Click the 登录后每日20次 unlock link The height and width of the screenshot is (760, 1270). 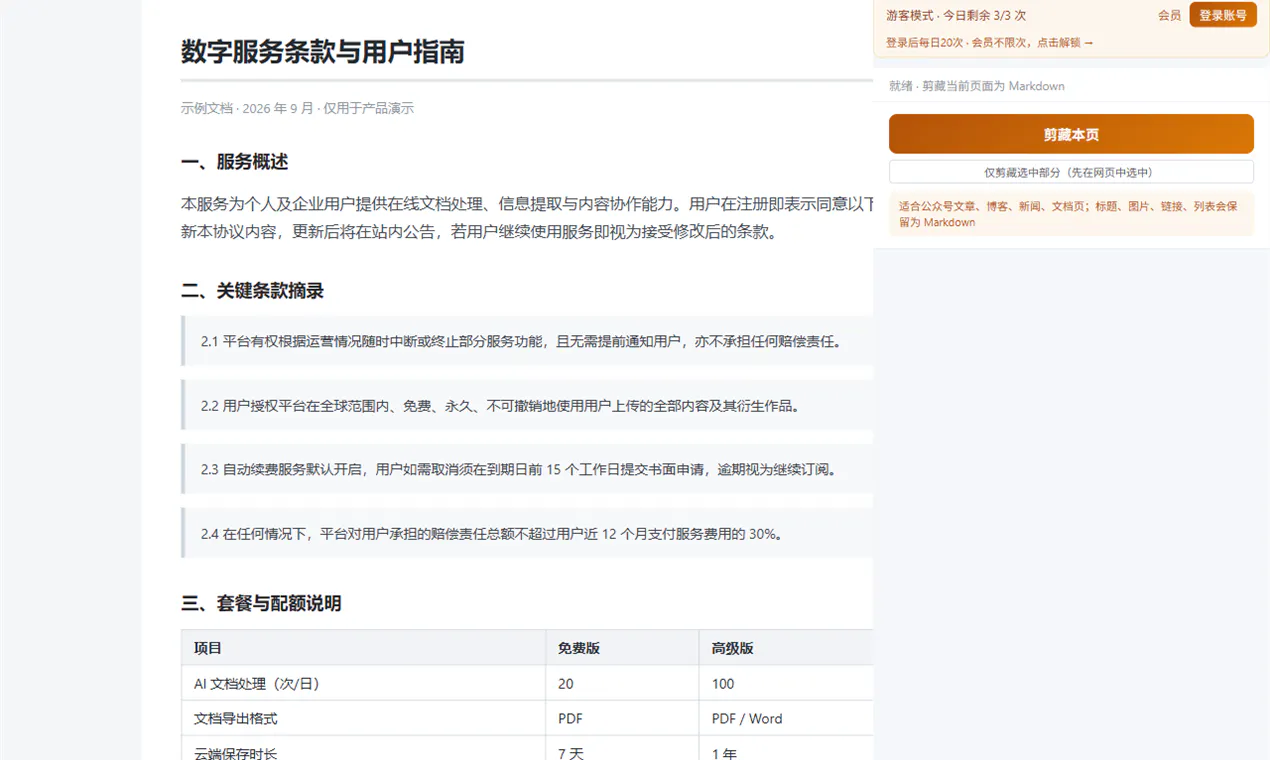click(989, 43)
